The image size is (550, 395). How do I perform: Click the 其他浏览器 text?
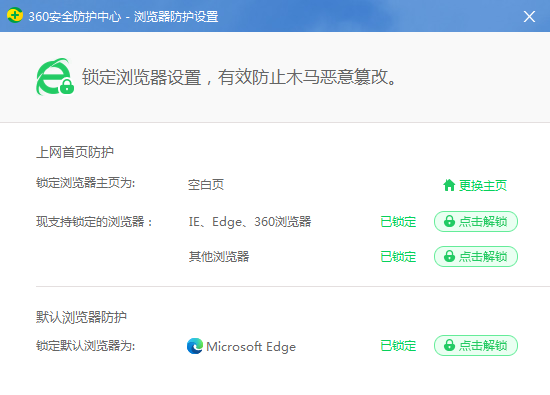(219, 257)
